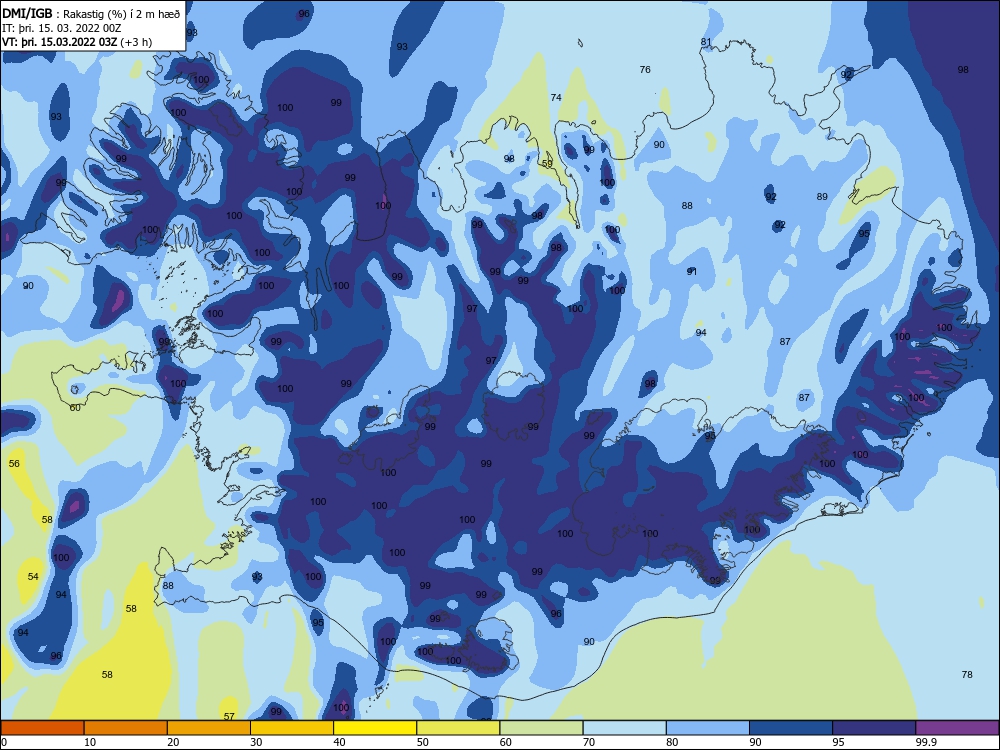Click the 0–10 dark orange legend swatch
Screen dimensions: 1000x750
[x=42, y=728]
